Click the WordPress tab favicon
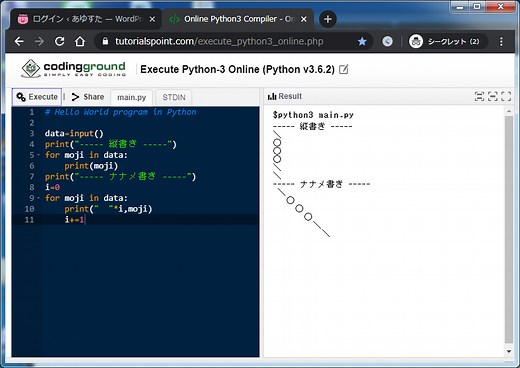This screenshot has height=368, width=520. [23, 19]
